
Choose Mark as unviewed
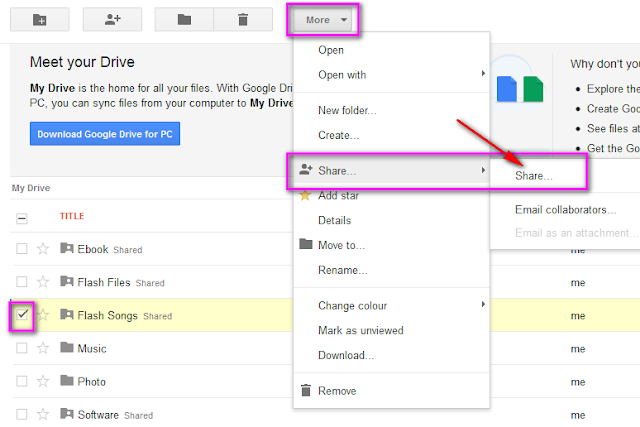(391, 330)
